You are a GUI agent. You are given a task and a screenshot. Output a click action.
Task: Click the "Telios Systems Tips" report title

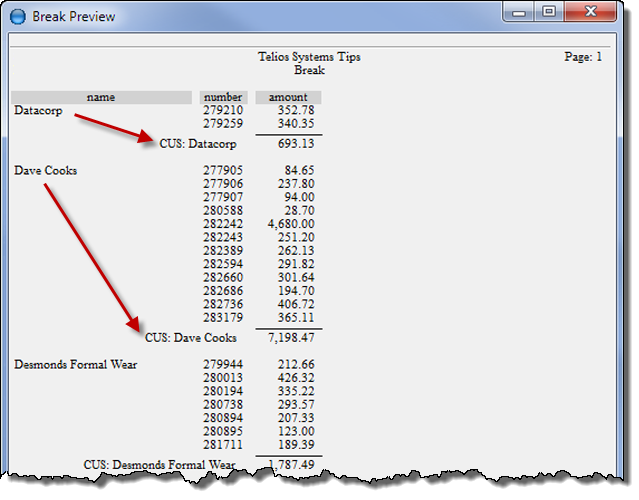pos(308,57)
